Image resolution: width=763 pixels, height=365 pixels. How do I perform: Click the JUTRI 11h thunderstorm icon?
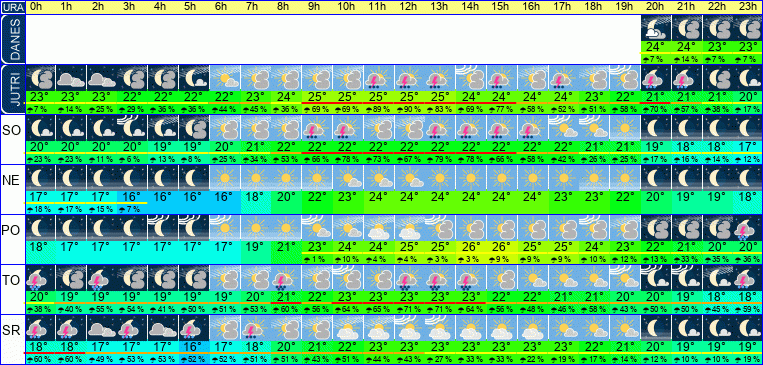click(x=378, y=78)
